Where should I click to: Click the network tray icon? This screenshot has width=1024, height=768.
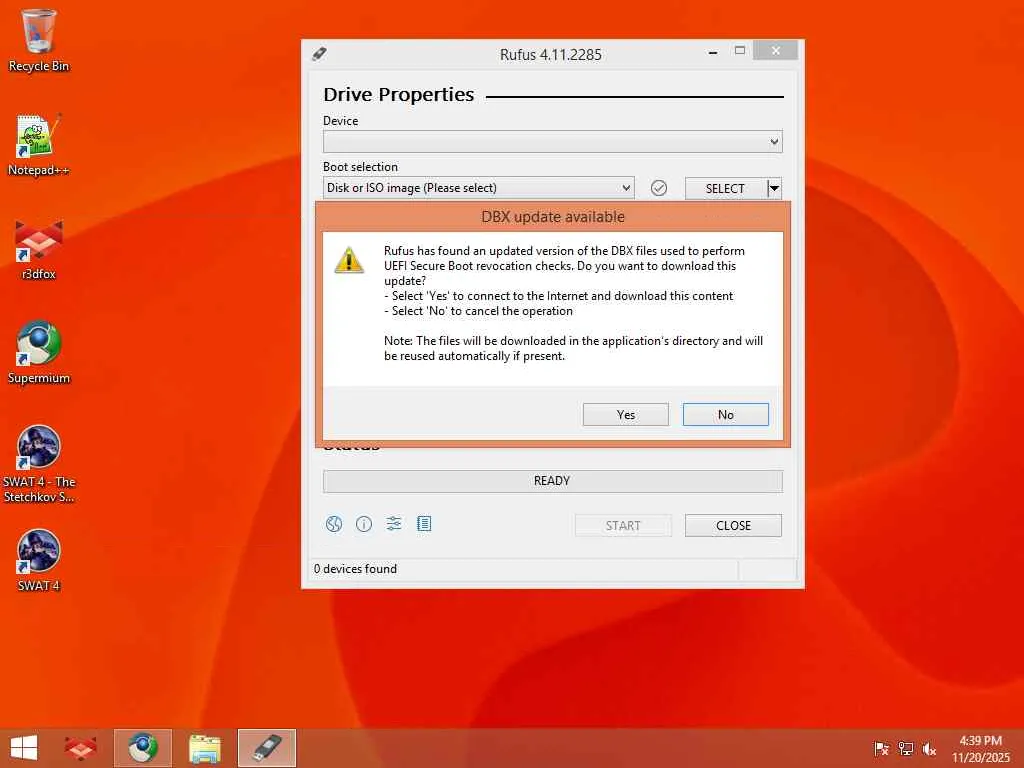click(905, 749)
